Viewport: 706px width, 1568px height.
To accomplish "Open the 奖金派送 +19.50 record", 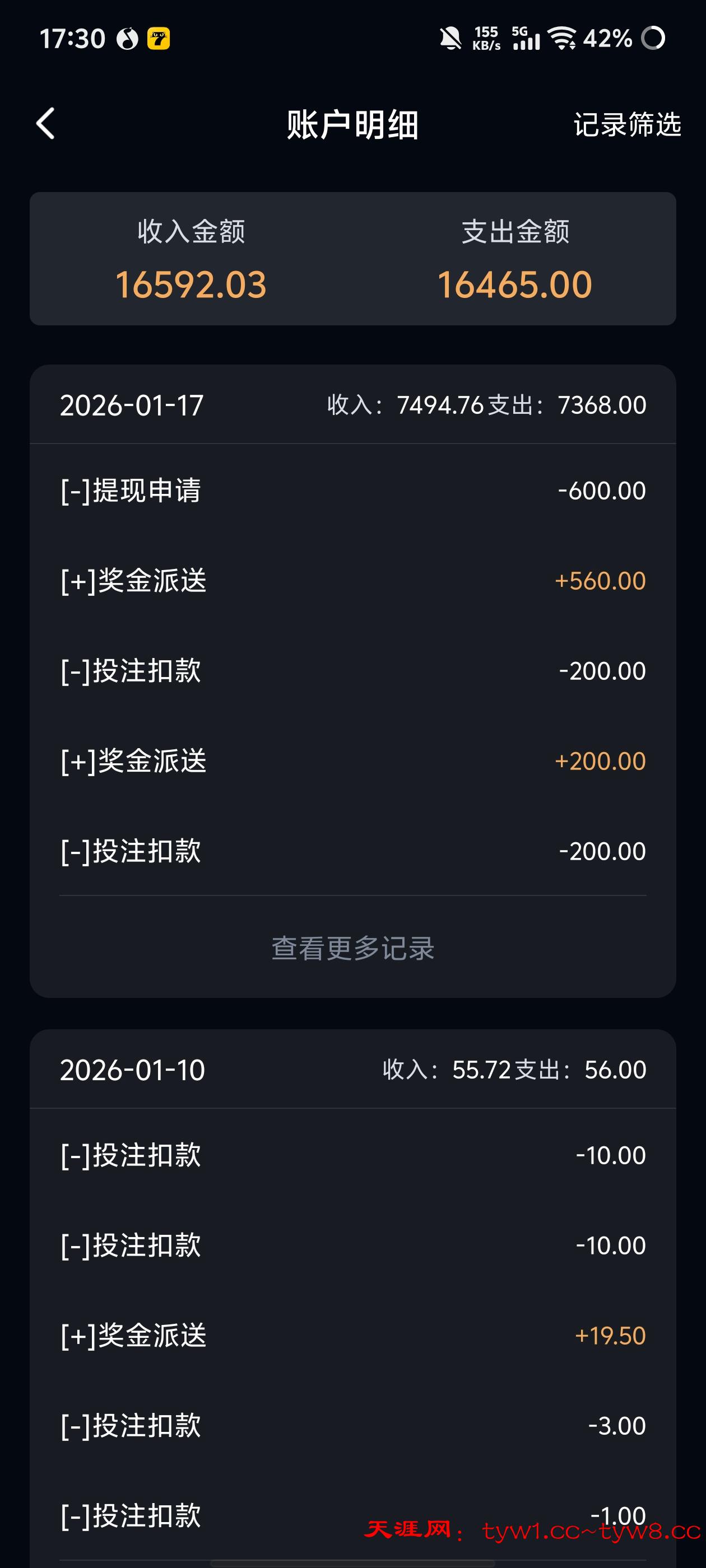I will click(x=352, y=1336).
